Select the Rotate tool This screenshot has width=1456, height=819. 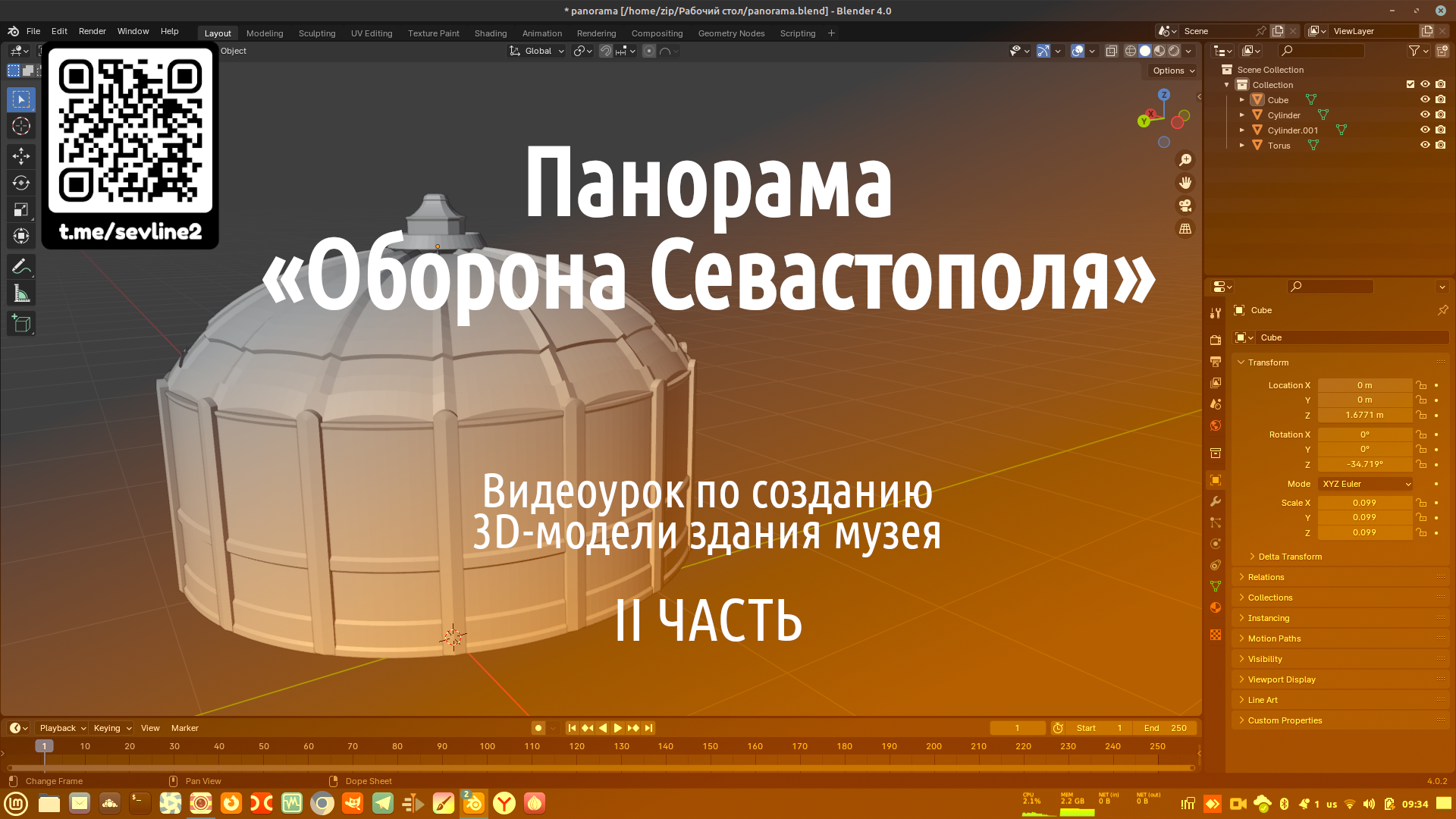21,183
